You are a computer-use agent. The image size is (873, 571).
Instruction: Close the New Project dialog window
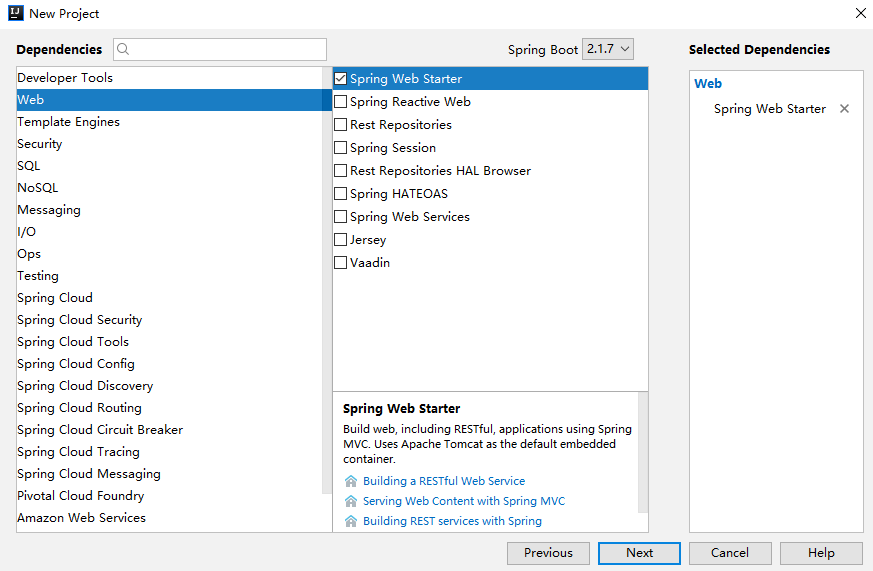tap(860, 13)
